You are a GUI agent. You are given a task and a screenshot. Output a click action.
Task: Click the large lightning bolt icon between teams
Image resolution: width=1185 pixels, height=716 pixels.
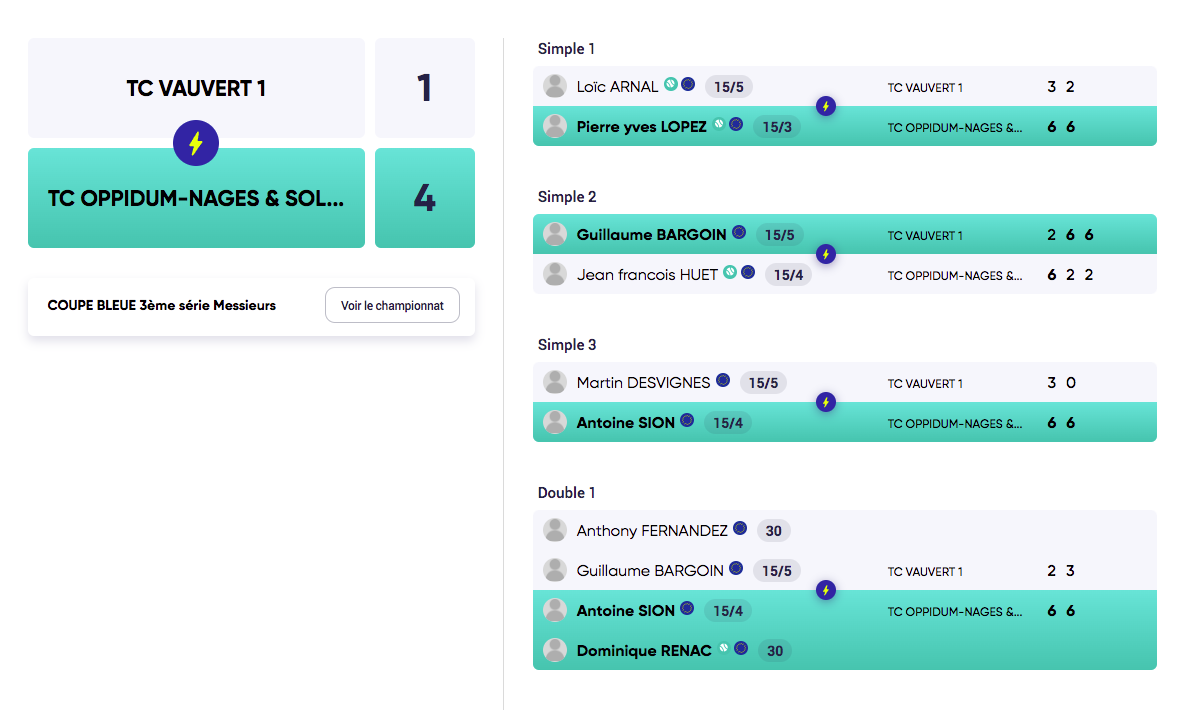point(196,143)
